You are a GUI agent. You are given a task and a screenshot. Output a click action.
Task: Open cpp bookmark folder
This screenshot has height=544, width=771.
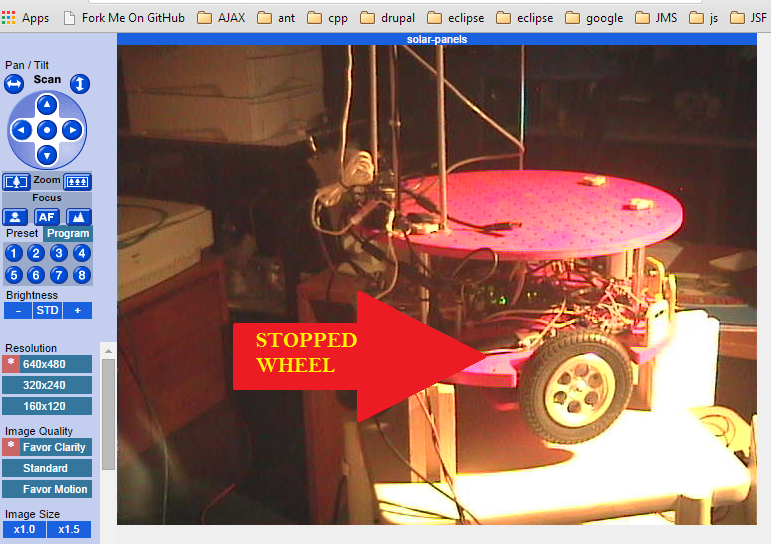click(327, 18)
